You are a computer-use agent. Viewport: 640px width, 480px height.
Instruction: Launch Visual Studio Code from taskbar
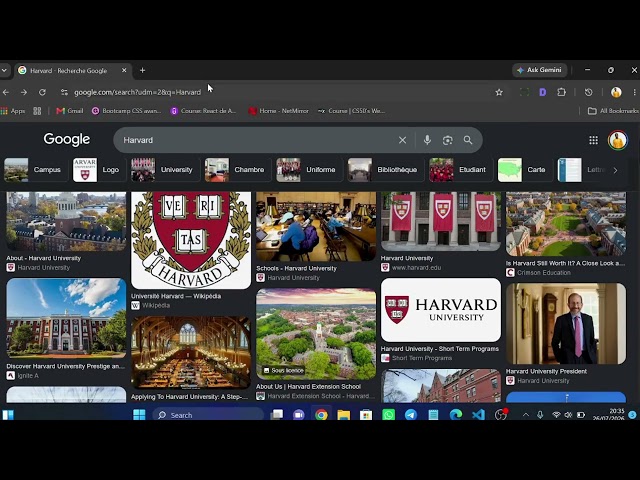click(x=478, y=415)
